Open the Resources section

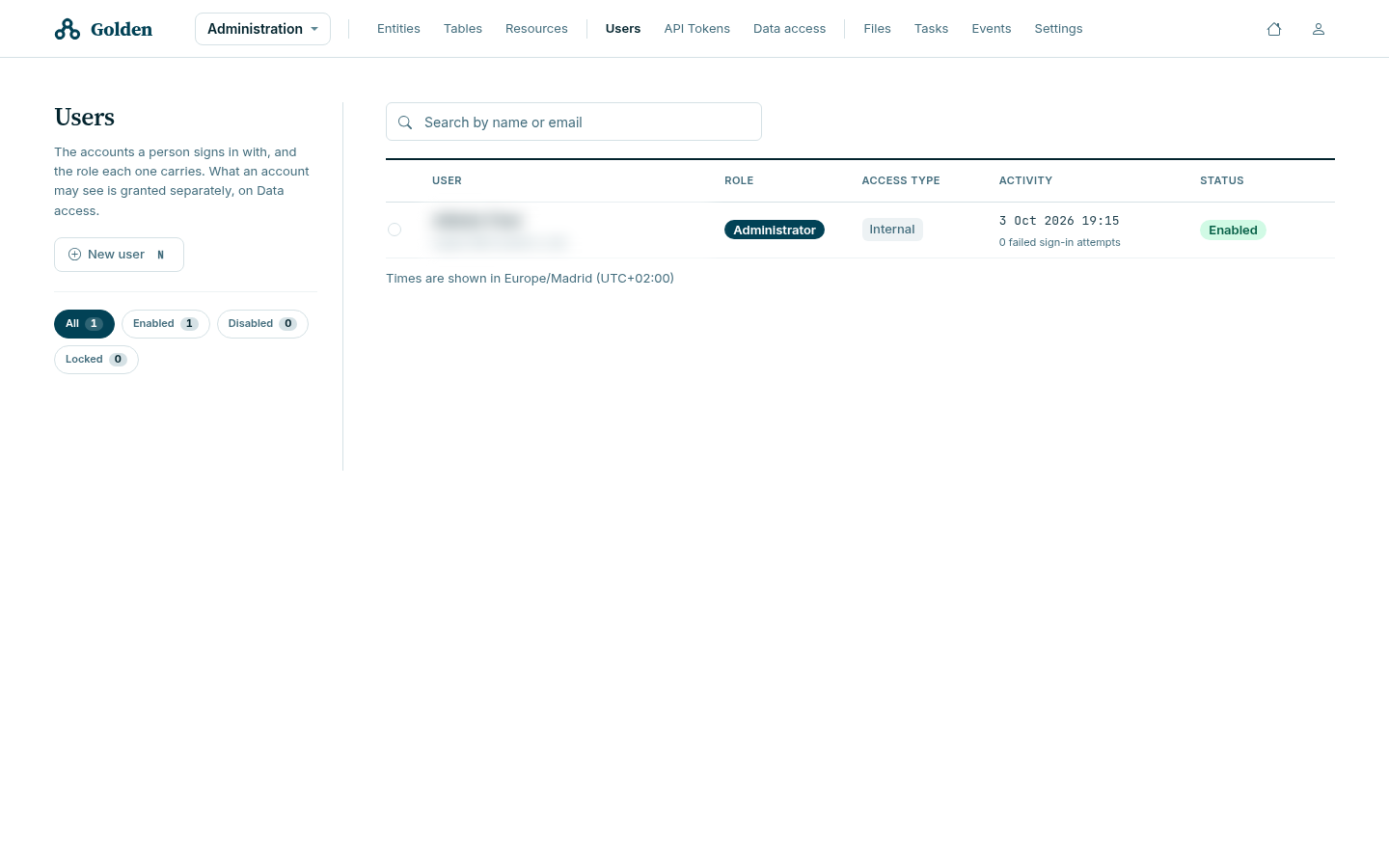536,29
